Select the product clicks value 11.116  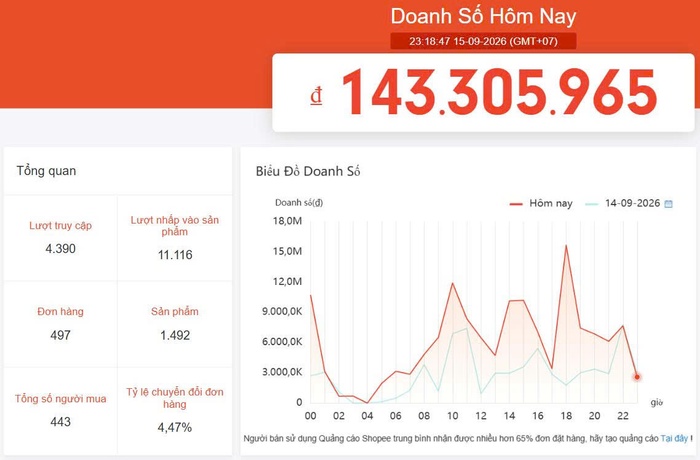175,255
